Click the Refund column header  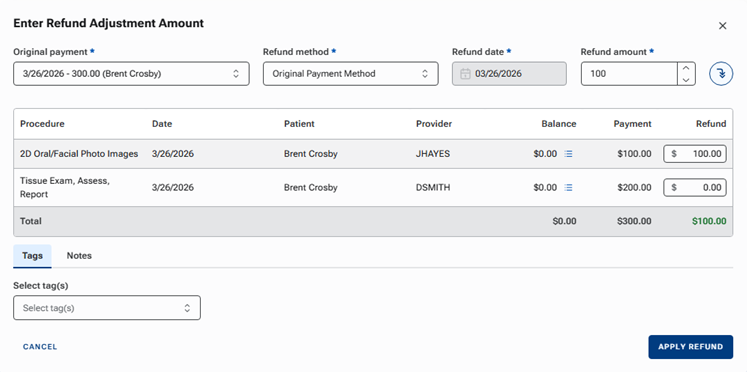click(711, 124)
